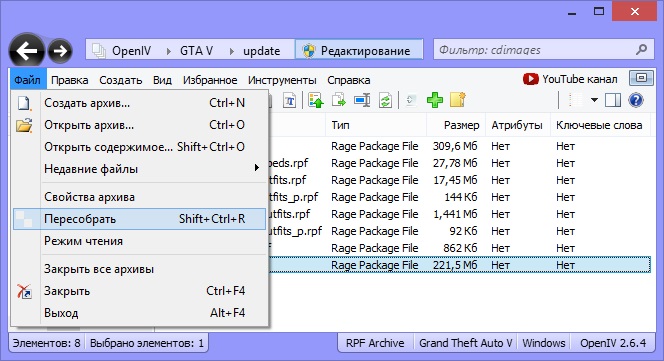Sort by the Ключевые слова column header
Image resolution: width=664 pixels, height=361 pixels.
tap(599, 125)
